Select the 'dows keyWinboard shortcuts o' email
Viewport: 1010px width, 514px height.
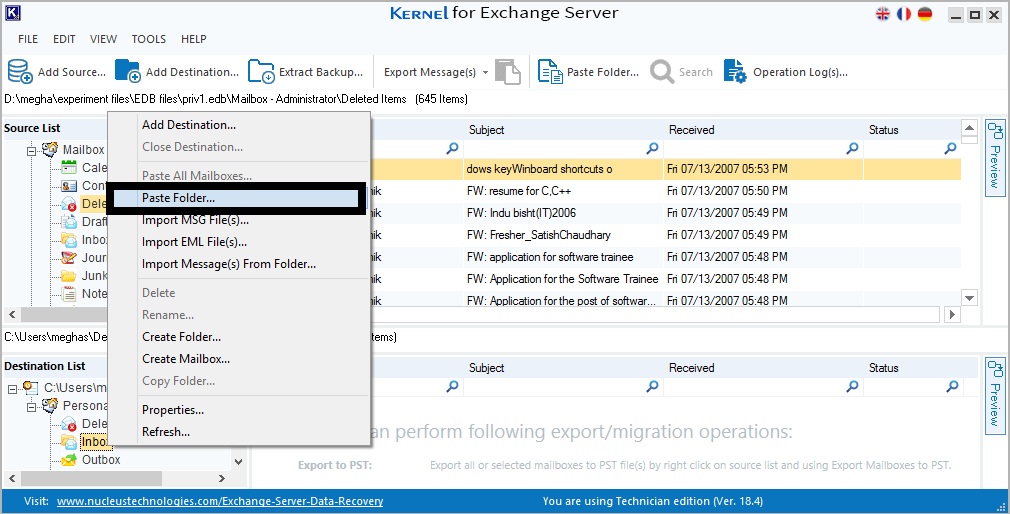coord(539,169)
